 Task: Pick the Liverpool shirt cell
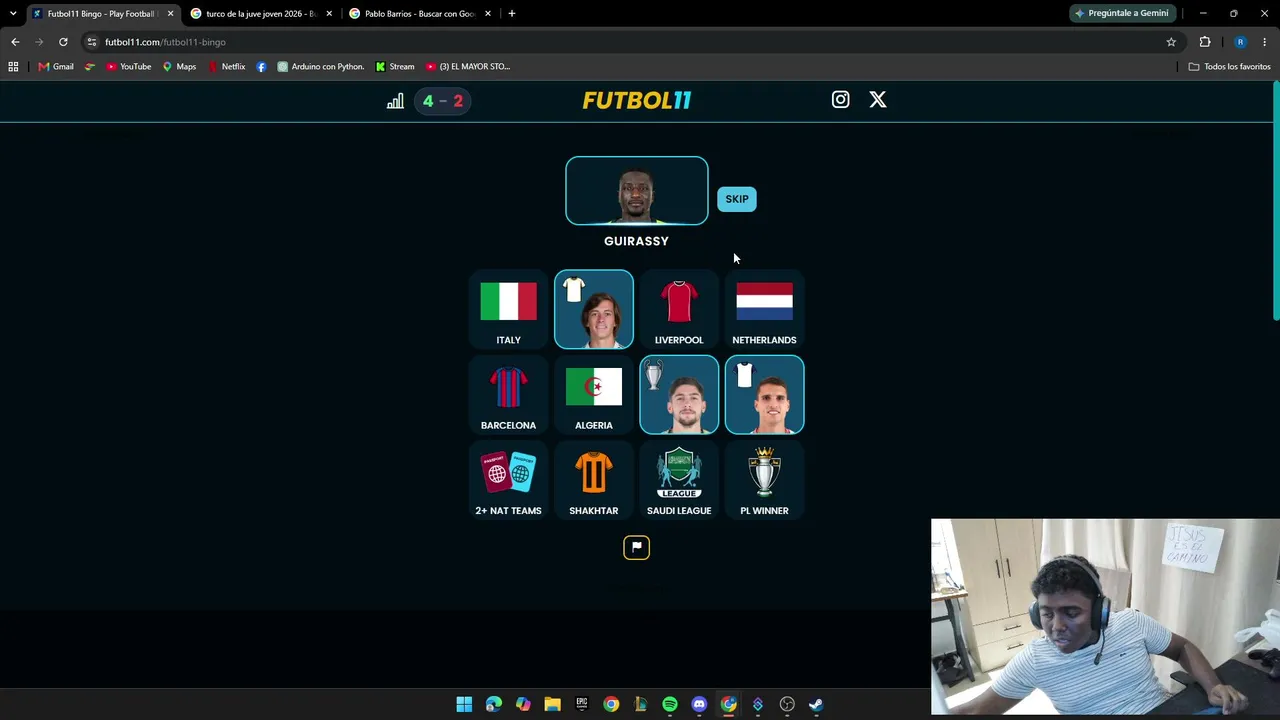point(679,310)
